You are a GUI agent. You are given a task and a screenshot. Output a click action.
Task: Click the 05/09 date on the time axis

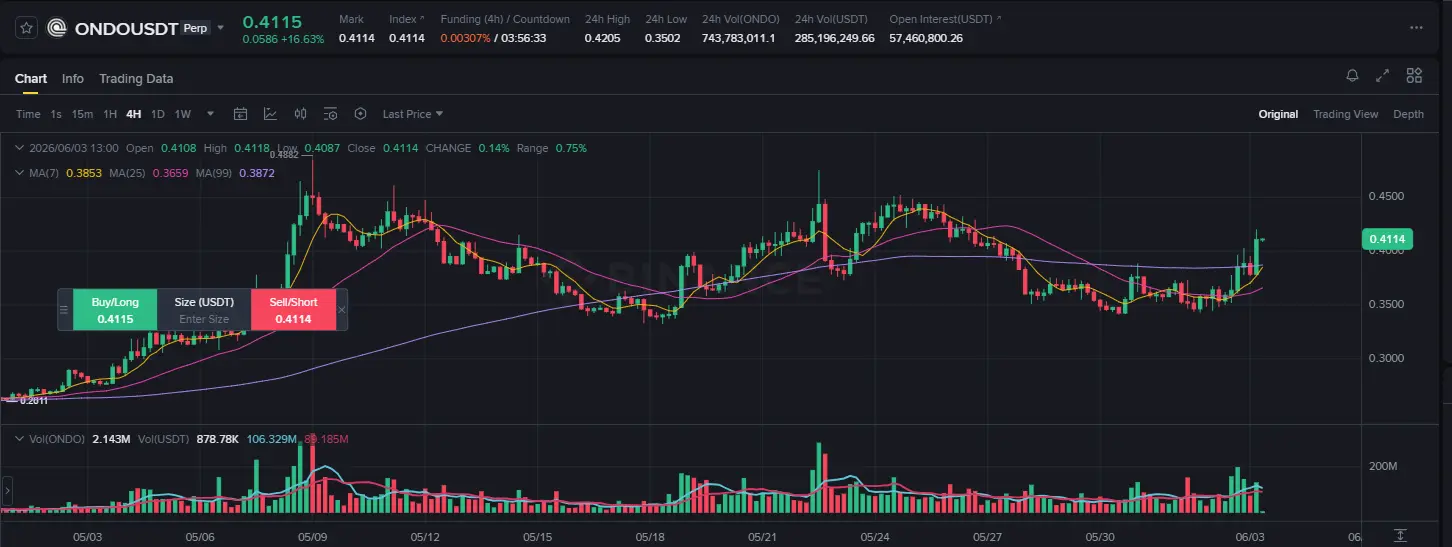(x=313, y=537)
